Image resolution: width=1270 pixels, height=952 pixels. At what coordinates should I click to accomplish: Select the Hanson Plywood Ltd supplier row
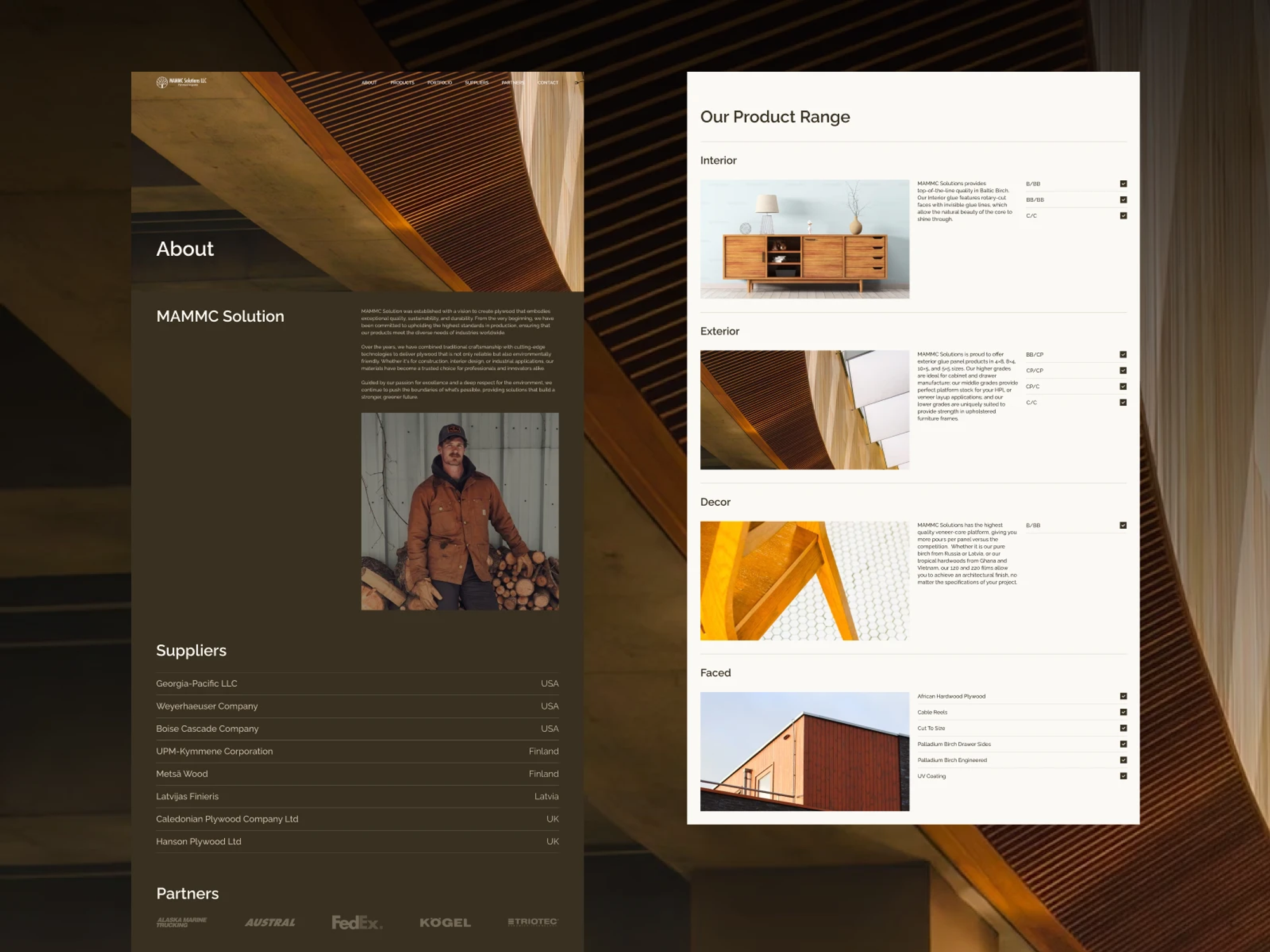(x=358, y=842)
